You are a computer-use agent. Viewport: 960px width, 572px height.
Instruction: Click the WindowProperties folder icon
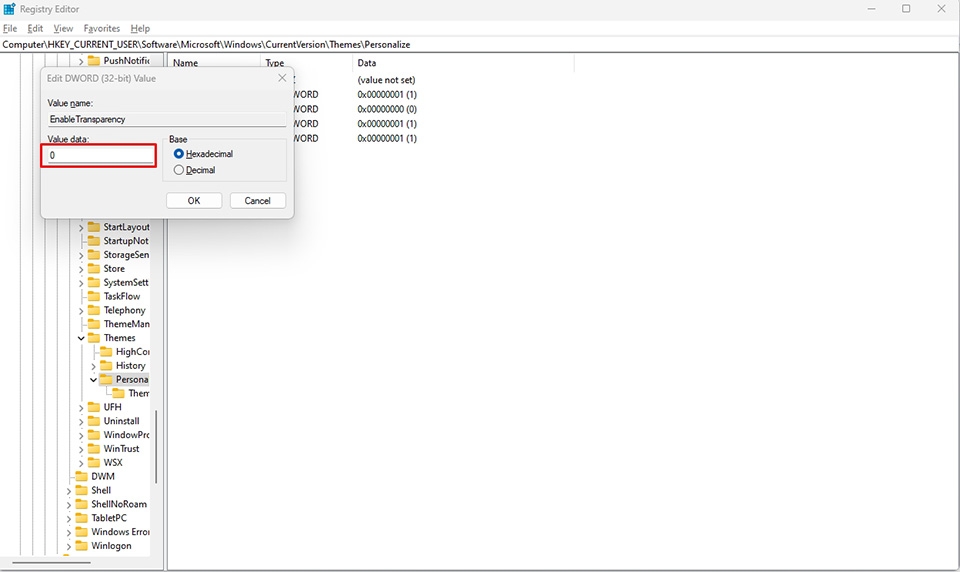click(x=94, y=435)
